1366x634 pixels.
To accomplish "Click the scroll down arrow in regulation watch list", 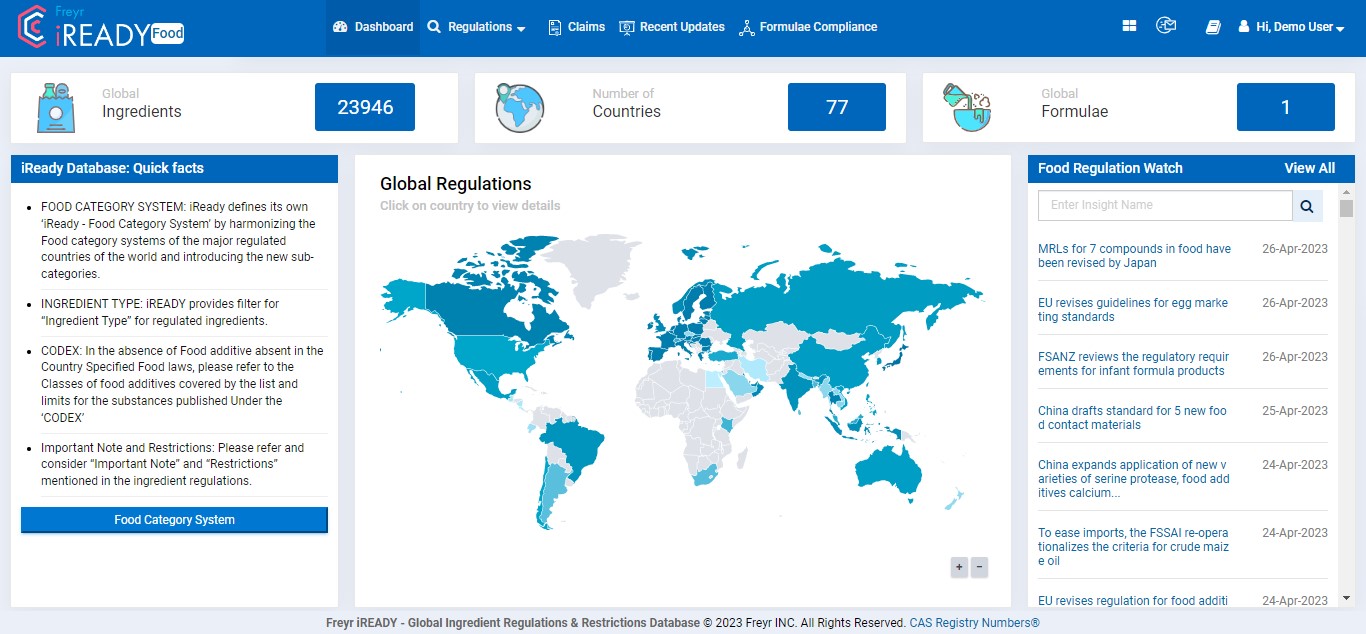I will point(1347,598).
